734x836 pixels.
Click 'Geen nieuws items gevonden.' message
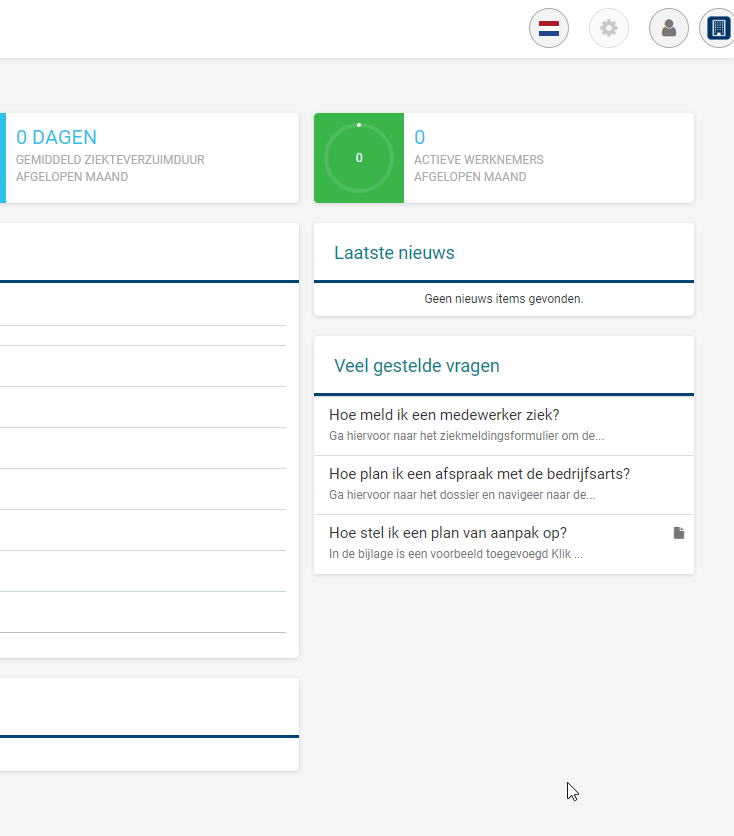(504, 299)
